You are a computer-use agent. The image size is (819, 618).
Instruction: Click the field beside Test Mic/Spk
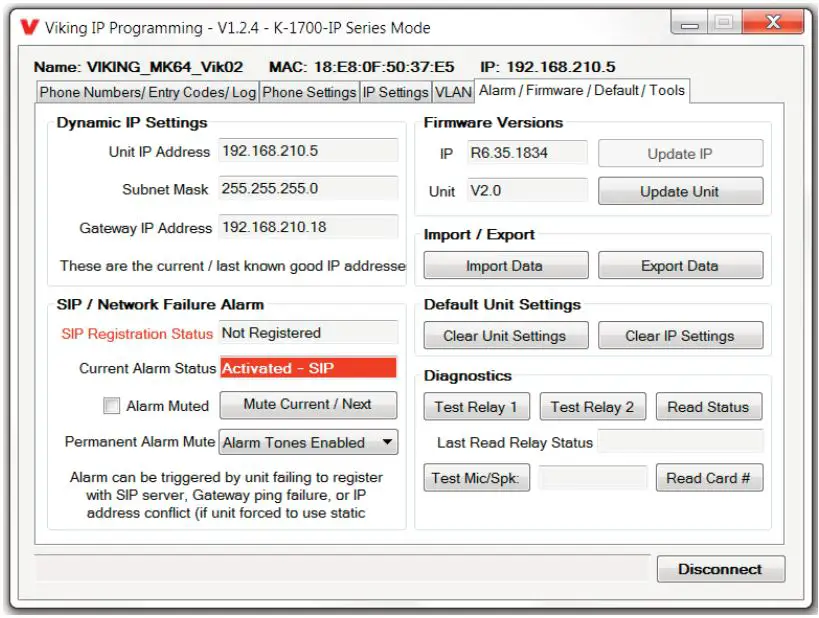593,477
